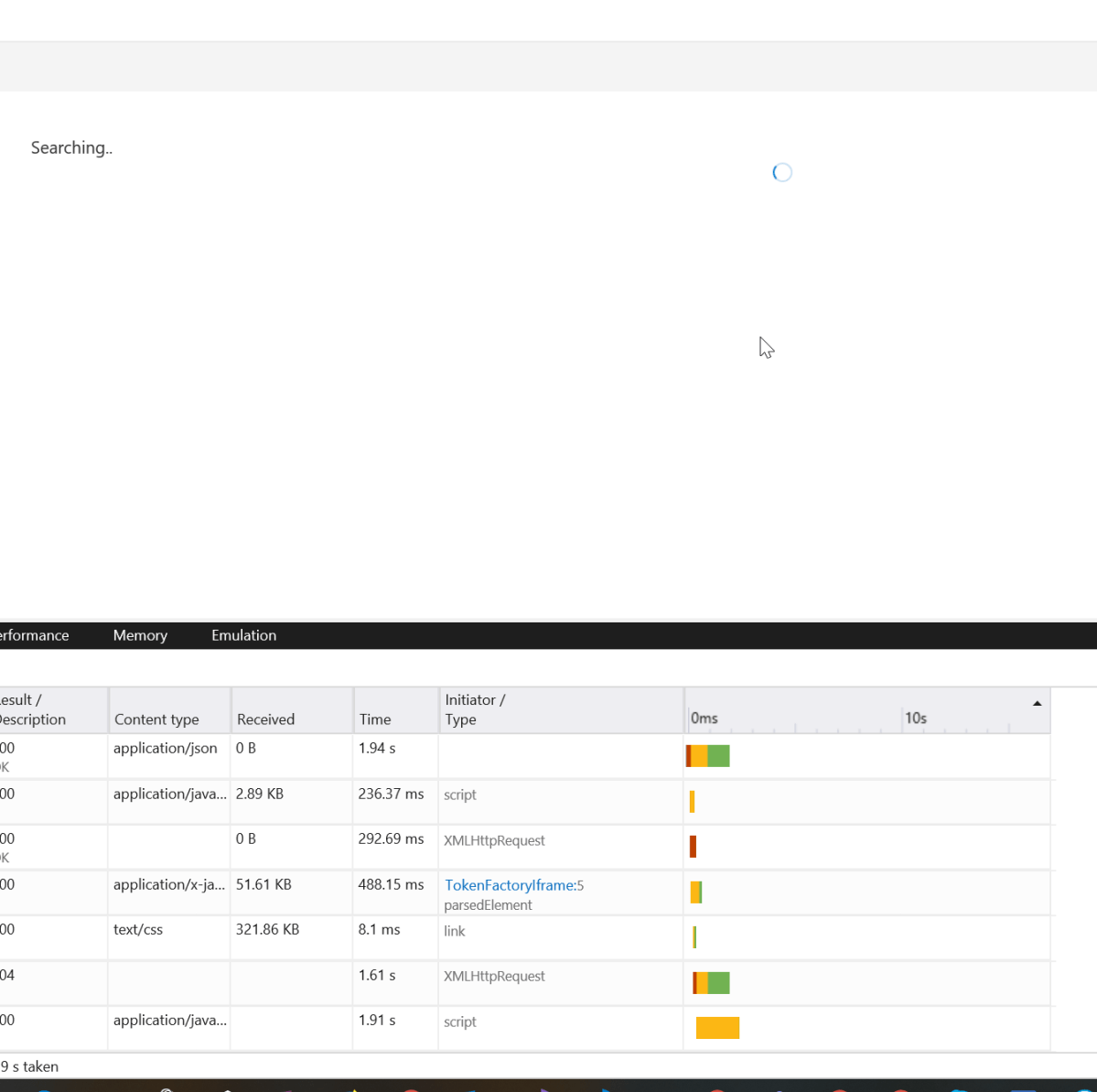Click the '9 s taken' status text
This screenshot has height=1092, width=1097.
pyautogui.click(x=28, y=1066)
